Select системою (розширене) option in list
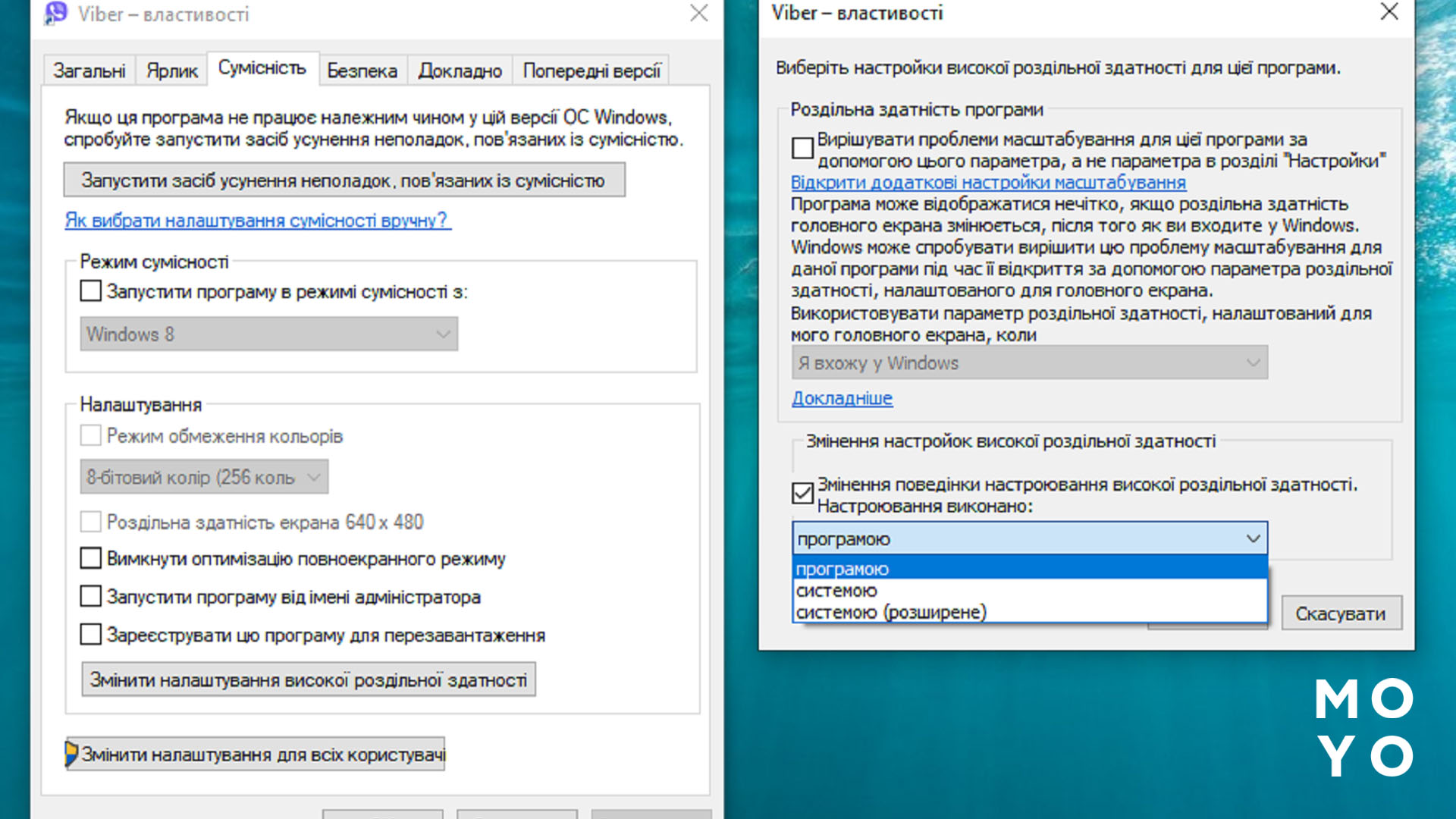This screenshot has width=1456, height=819. 1030,612
